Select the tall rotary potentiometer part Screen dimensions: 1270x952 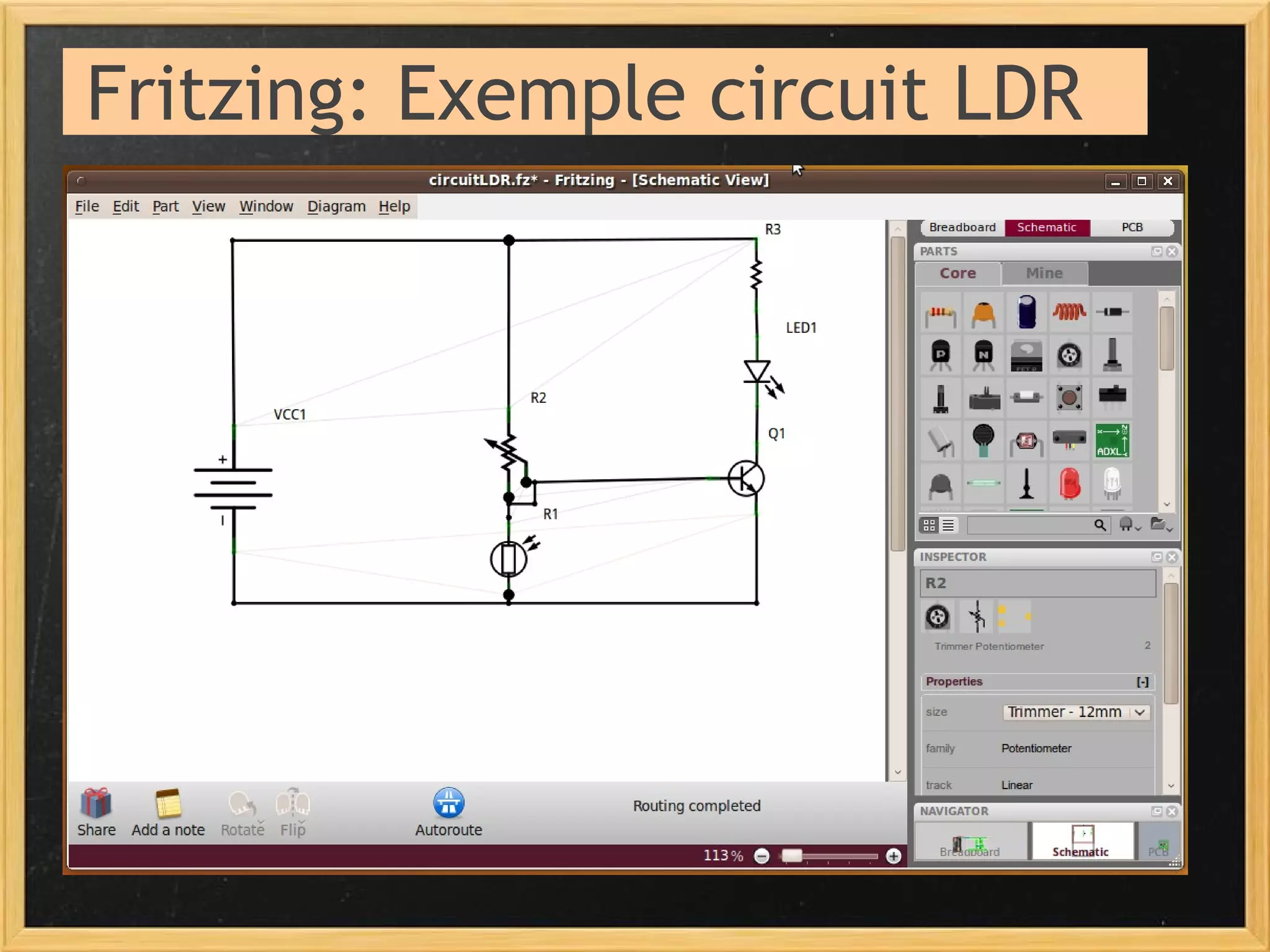(x=1112, y=355)
